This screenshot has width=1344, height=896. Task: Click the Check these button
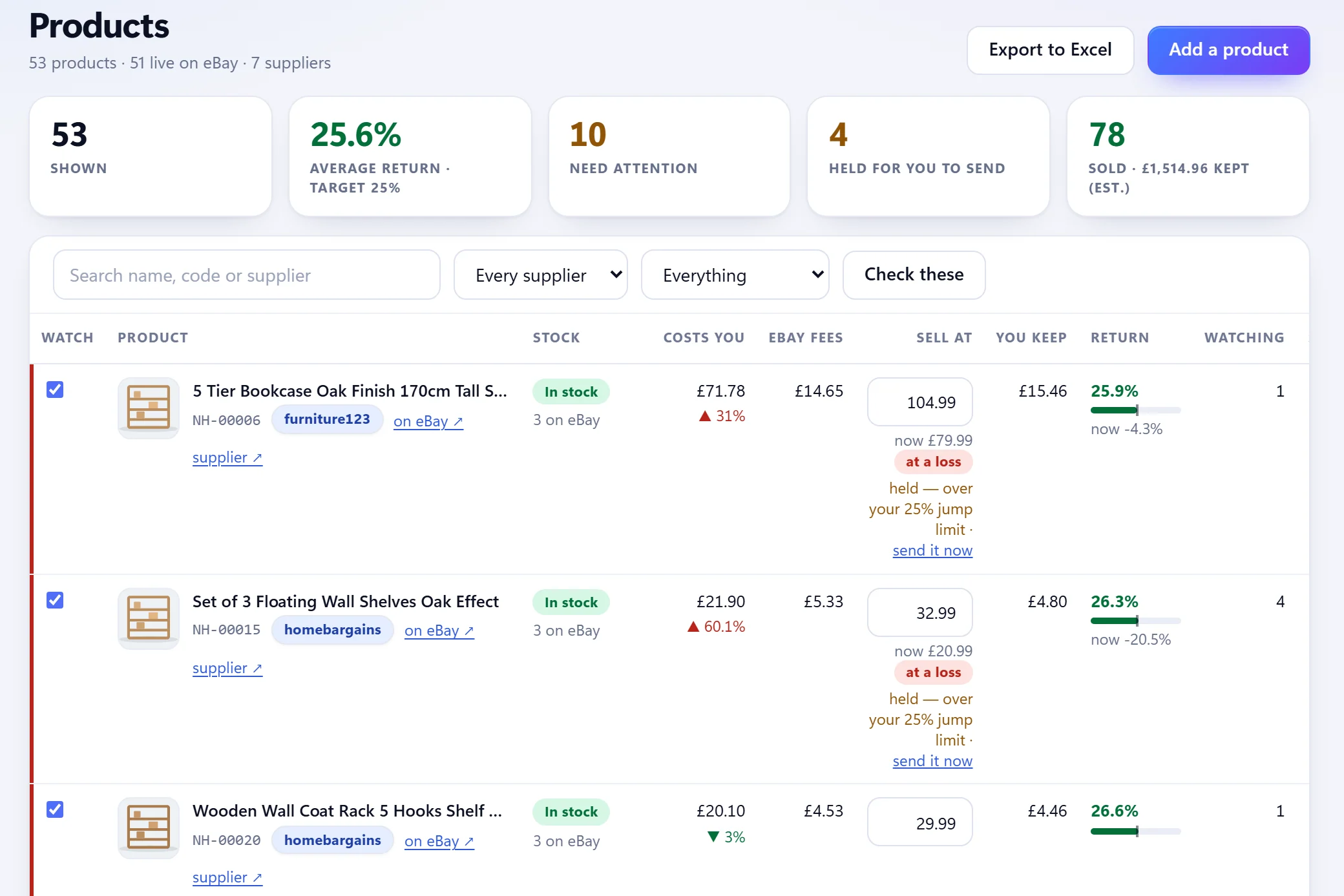point(914,275)
